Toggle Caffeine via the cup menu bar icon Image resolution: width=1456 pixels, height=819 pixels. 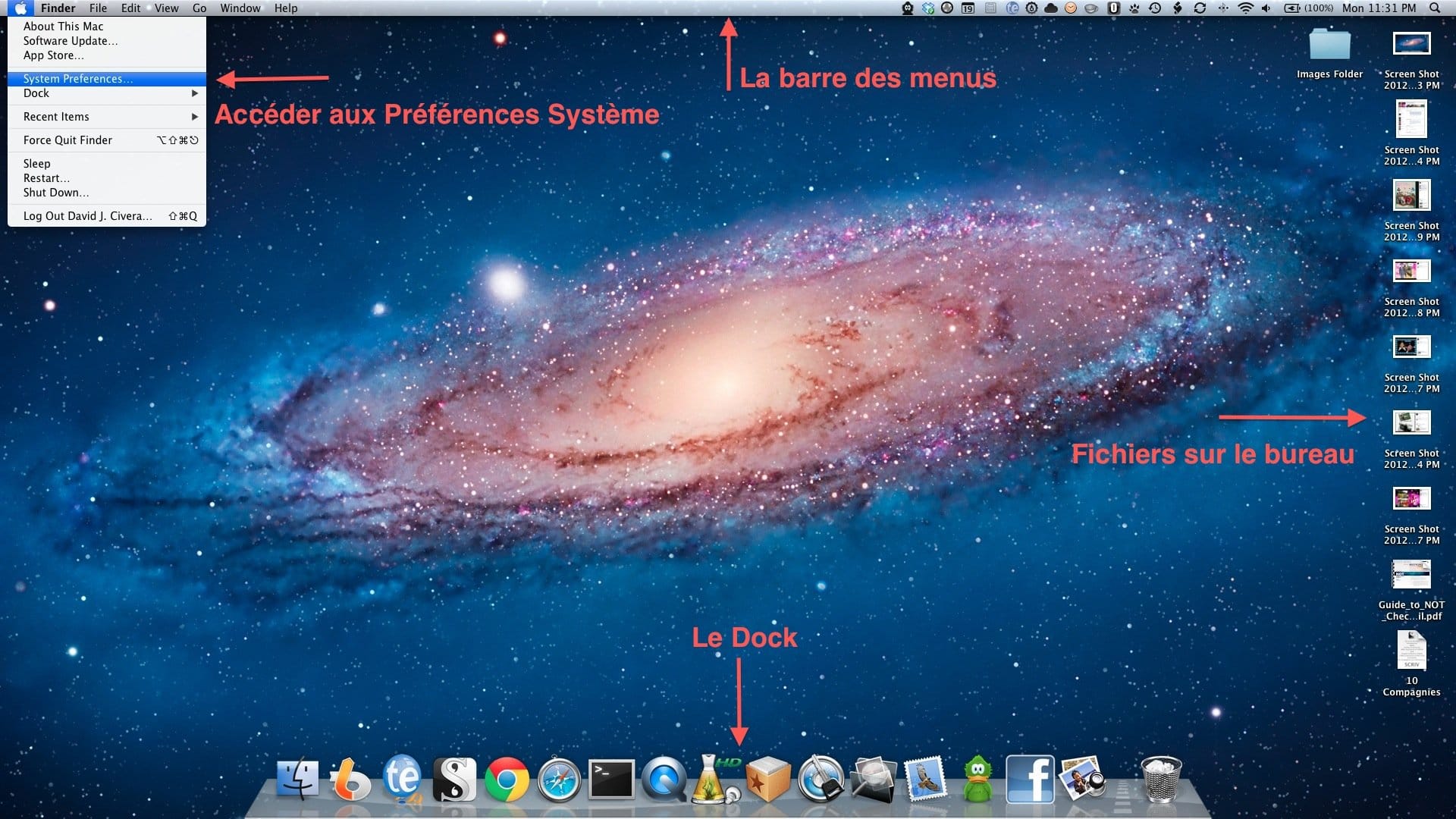click(1090, 8)
